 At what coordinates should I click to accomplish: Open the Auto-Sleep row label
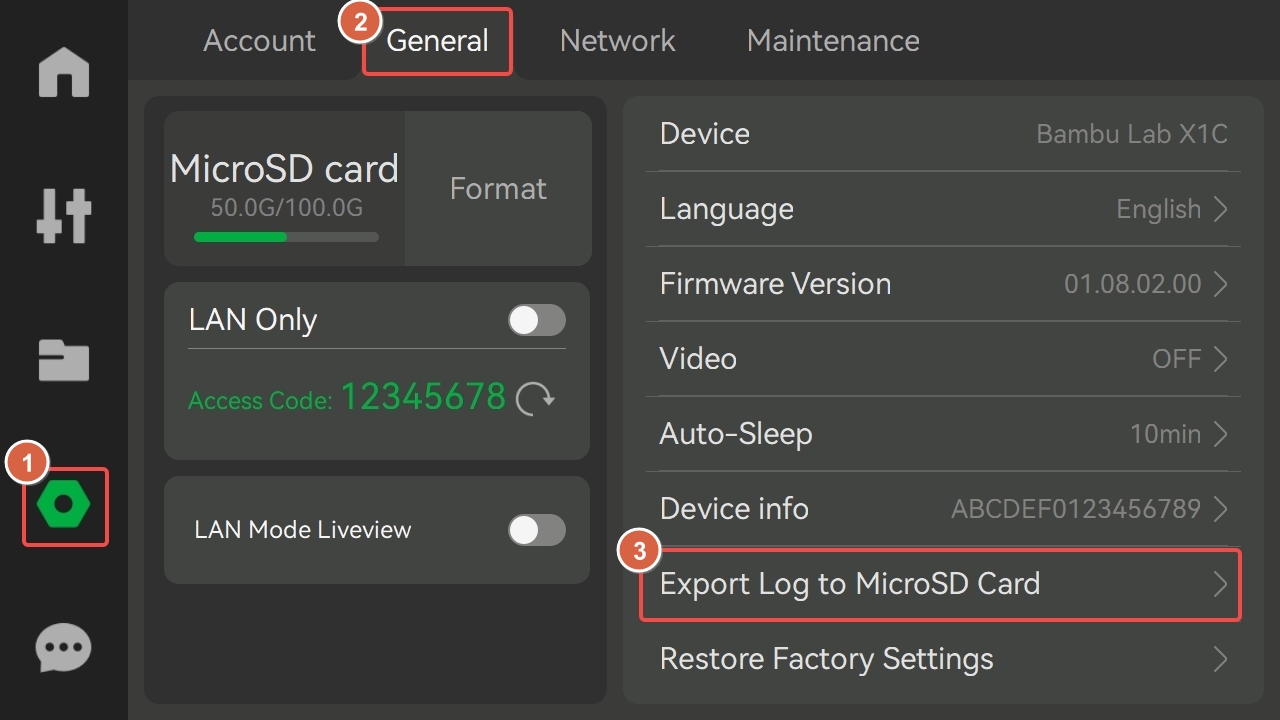coord(736,434)
